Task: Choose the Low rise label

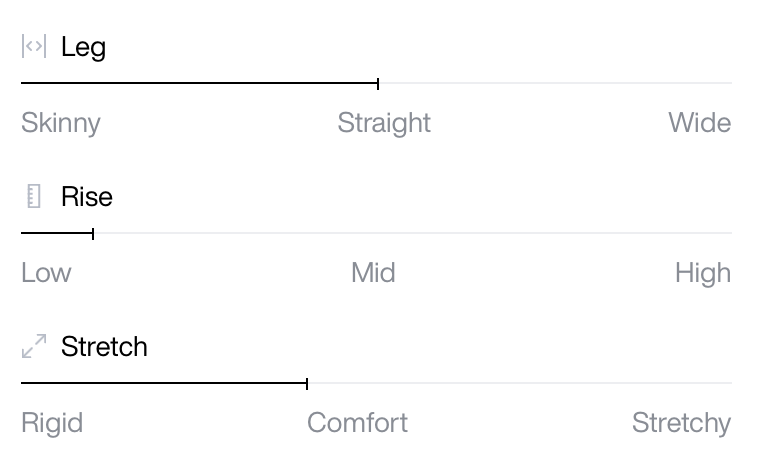Action: click(46, 273)
